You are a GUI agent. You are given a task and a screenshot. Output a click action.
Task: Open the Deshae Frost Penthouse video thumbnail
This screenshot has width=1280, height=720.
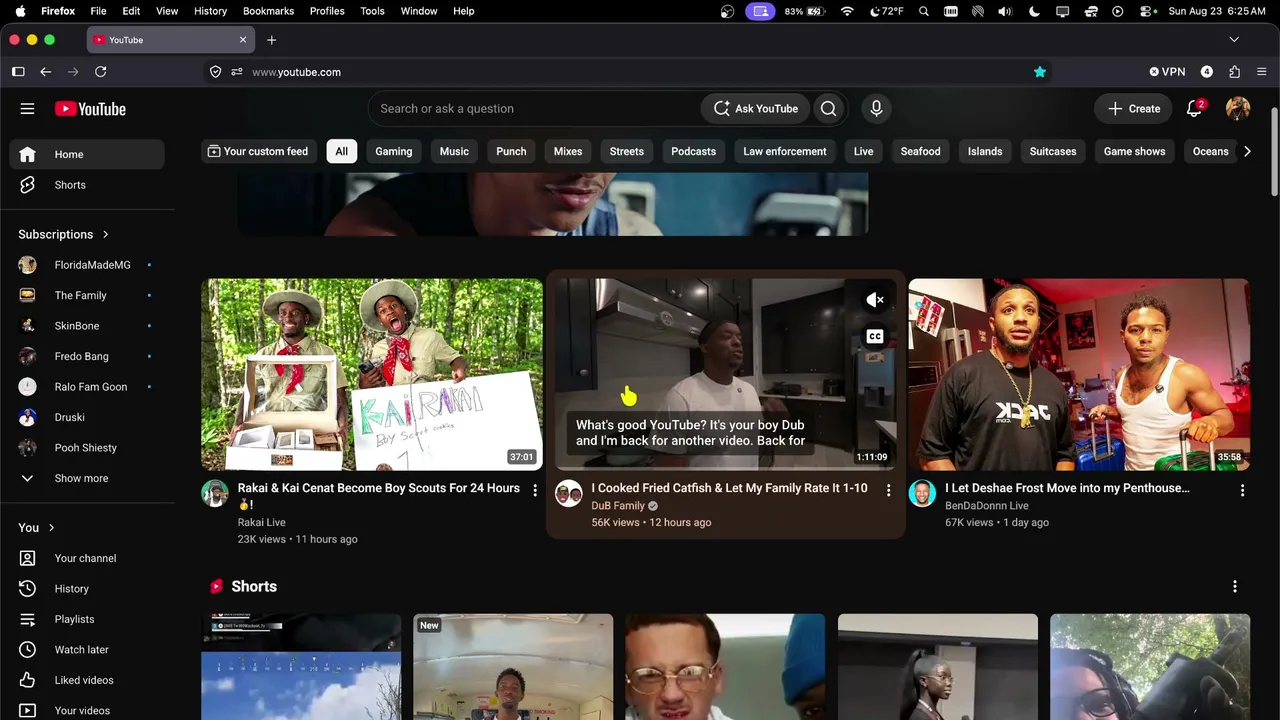click(1079, 374)
